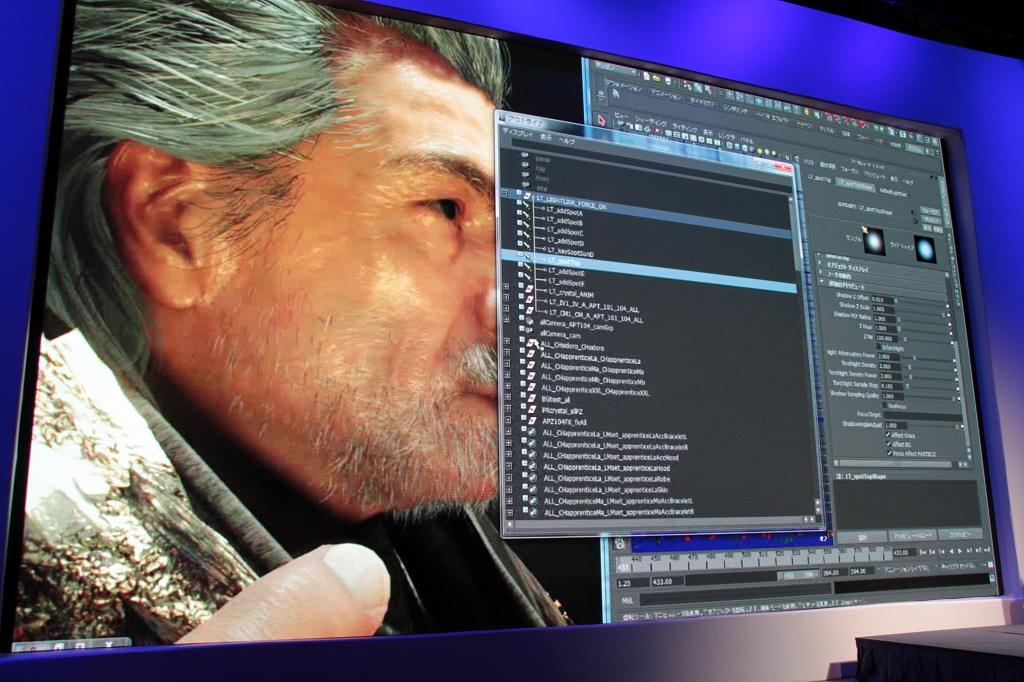Click the タブのコピー button
Viewport: 1024px width, 682px height.
click(x=960, y=534)
